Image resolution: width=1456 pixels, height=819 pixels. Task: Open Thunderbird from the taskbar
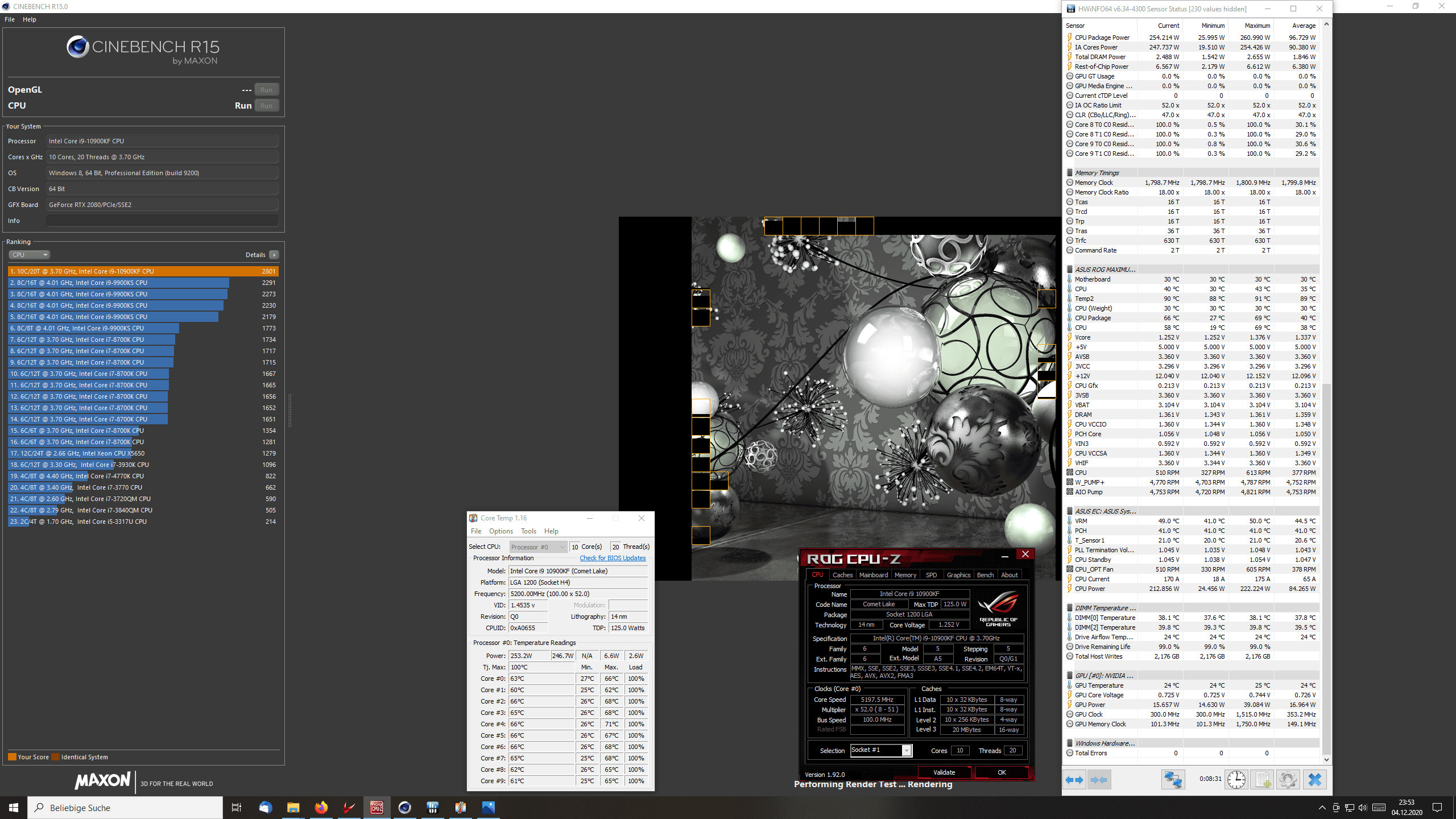[265, 808]
